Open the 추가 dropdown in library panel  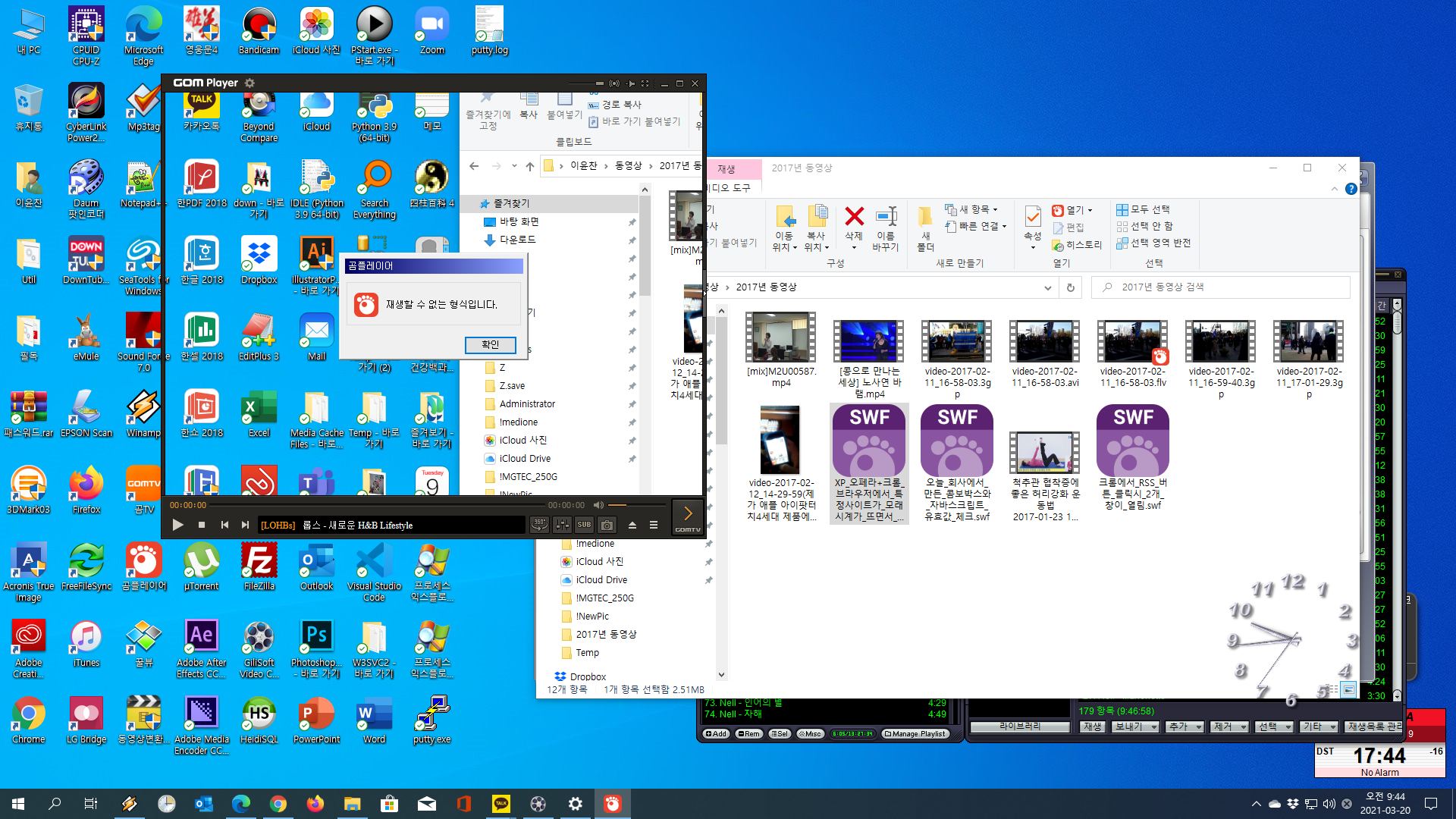click(x=1185, y=726)
